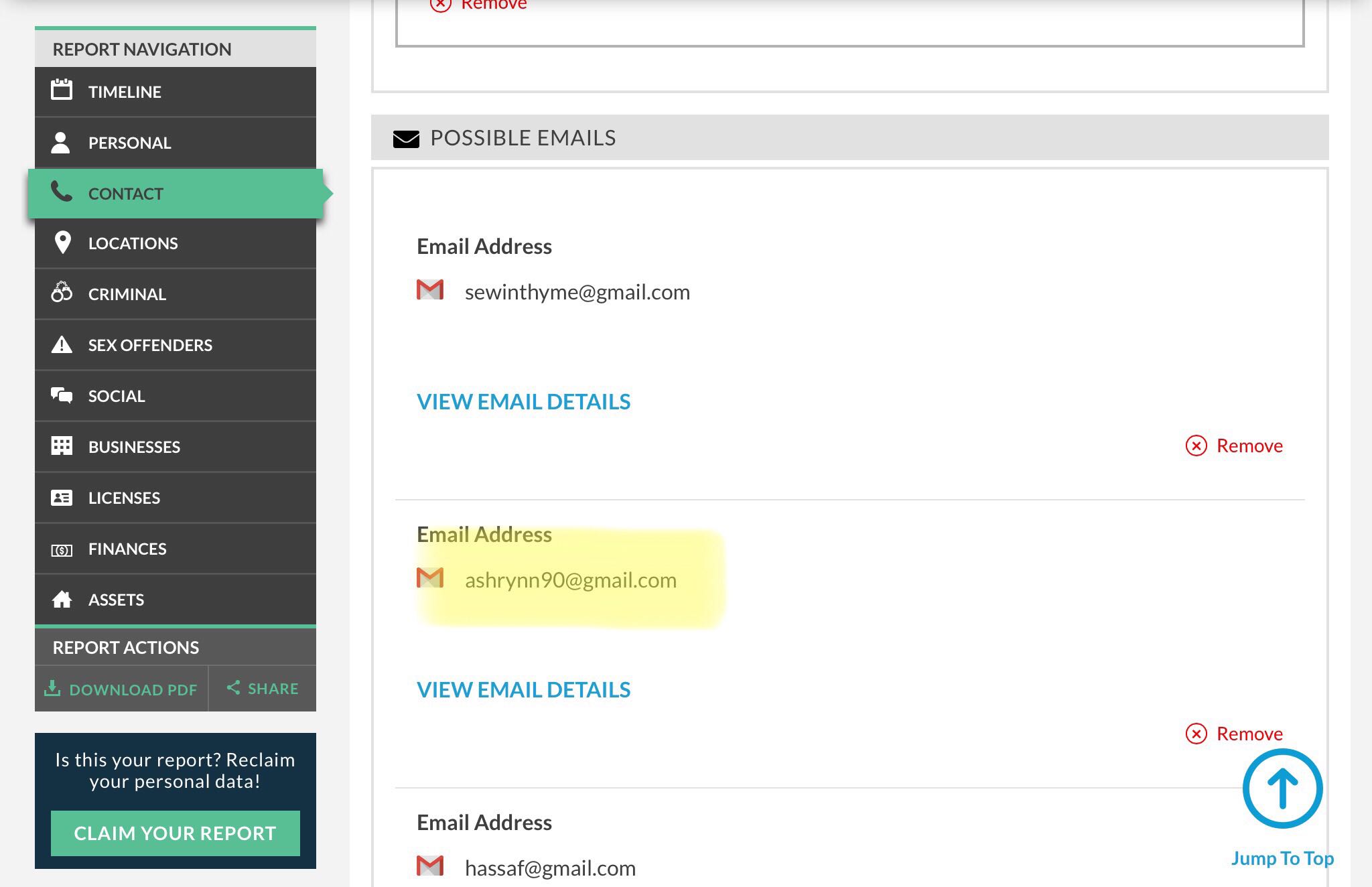The image size is (1372, 887).
Task: Remove the sewinthyme@gmail.com entry
Action: [x=1234, y=446]
